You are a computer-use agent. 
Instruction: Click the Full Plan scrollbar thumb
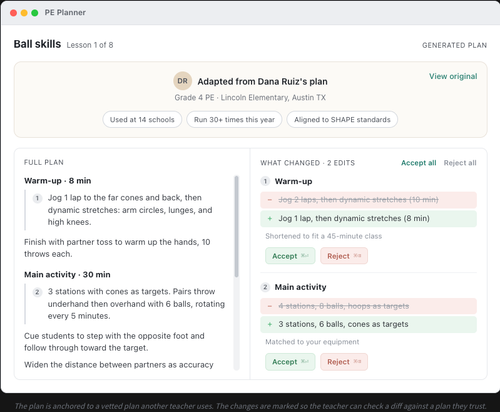pyautogui.click(x=236, y=227)
